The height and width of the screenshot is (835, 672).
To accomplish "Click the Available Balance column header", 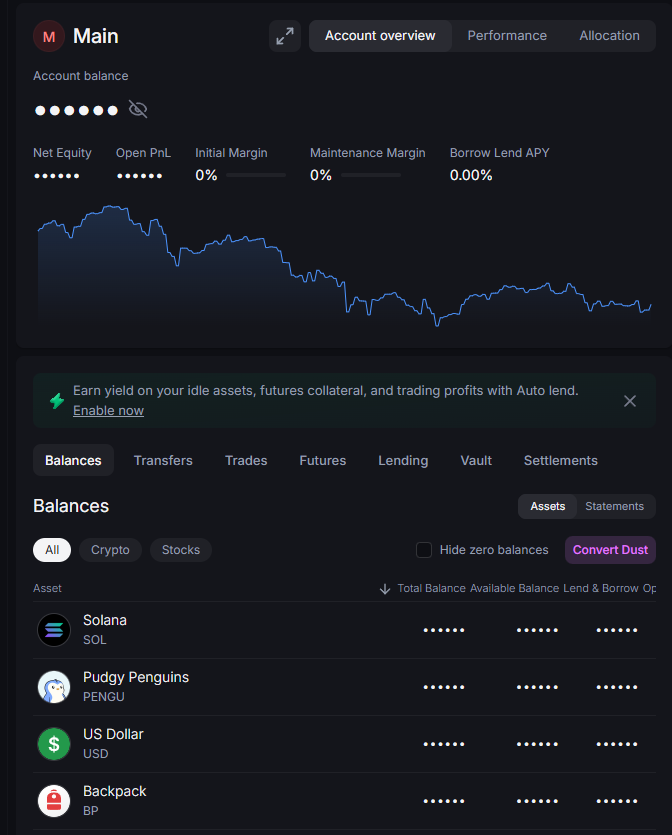I will click(514, 588).
